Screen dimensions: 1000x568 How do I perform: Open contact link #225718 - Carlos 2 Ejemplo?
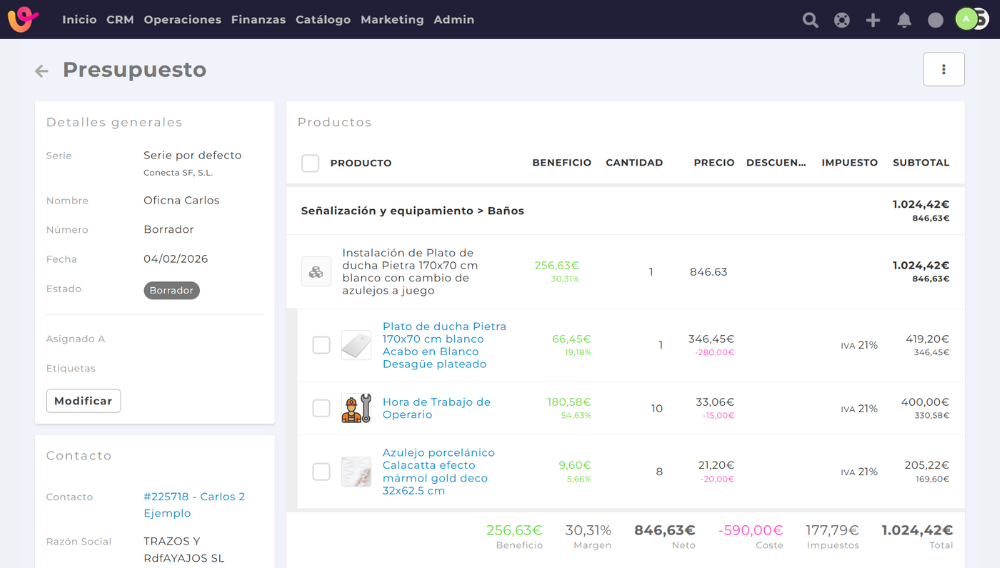(194, 505)
